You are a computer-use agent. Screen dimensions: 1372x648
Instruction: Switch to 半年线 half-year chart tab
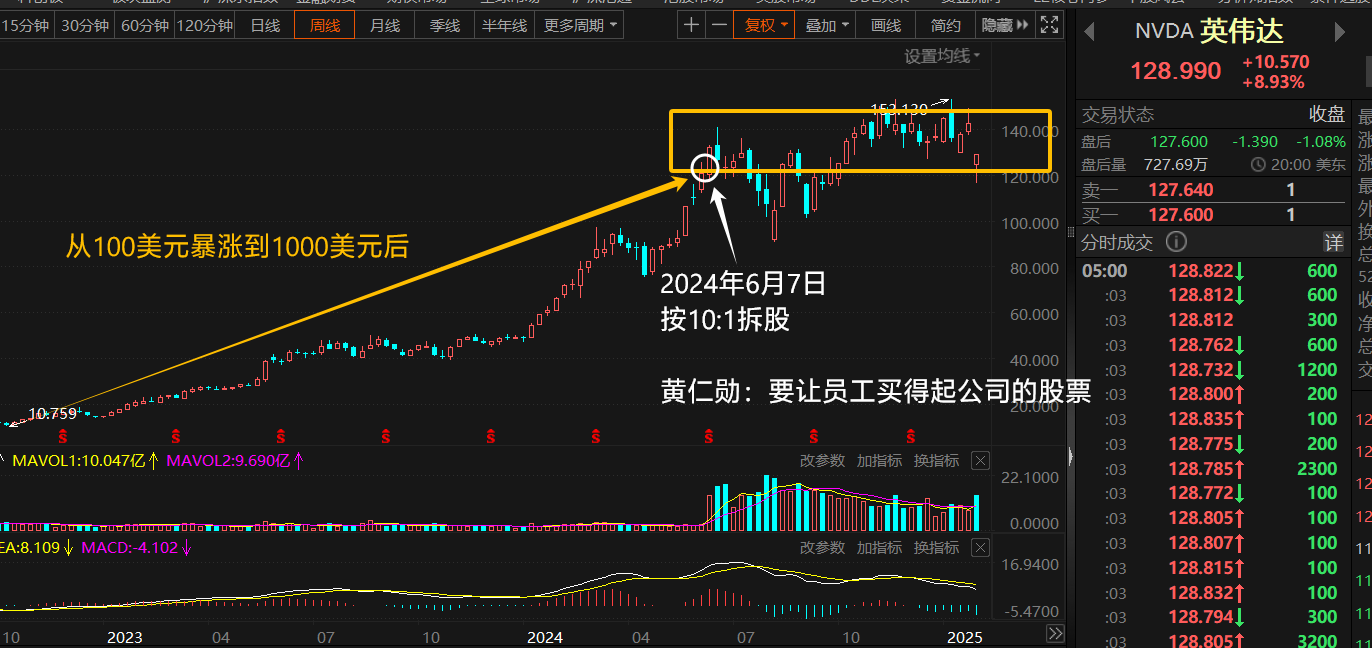[504, 25]
